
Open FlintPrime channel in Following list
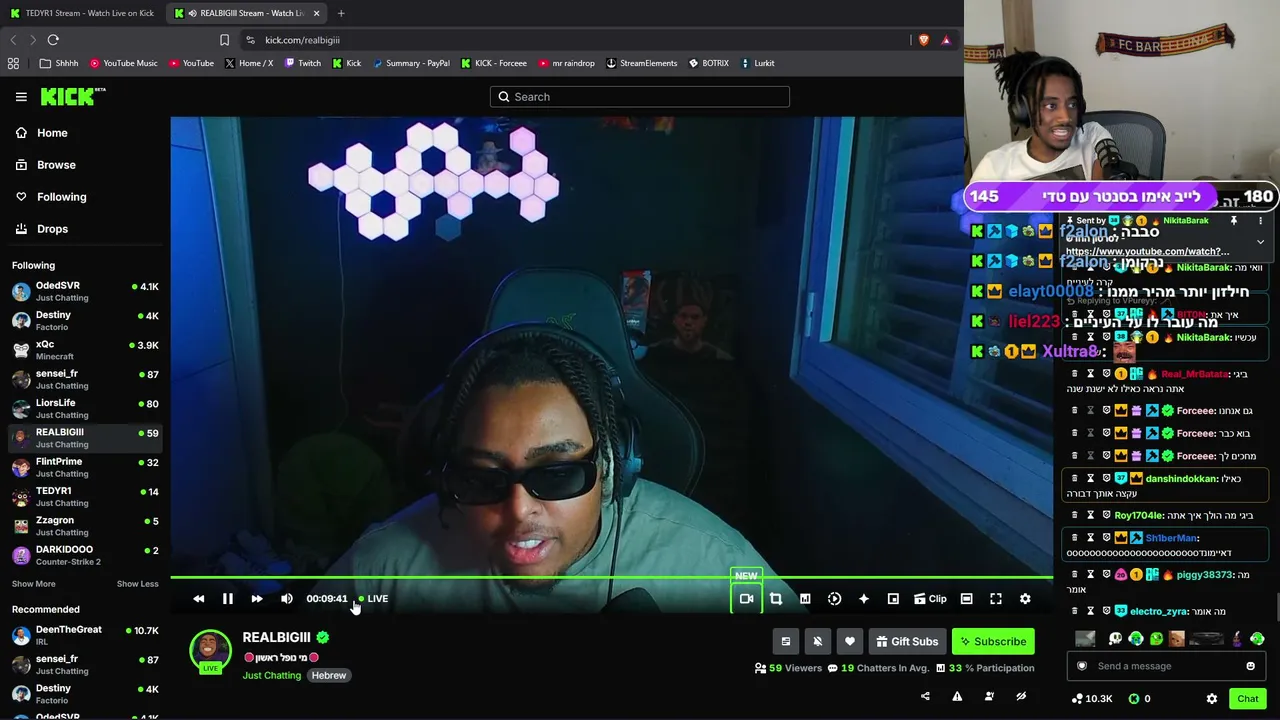pos(85,467)
